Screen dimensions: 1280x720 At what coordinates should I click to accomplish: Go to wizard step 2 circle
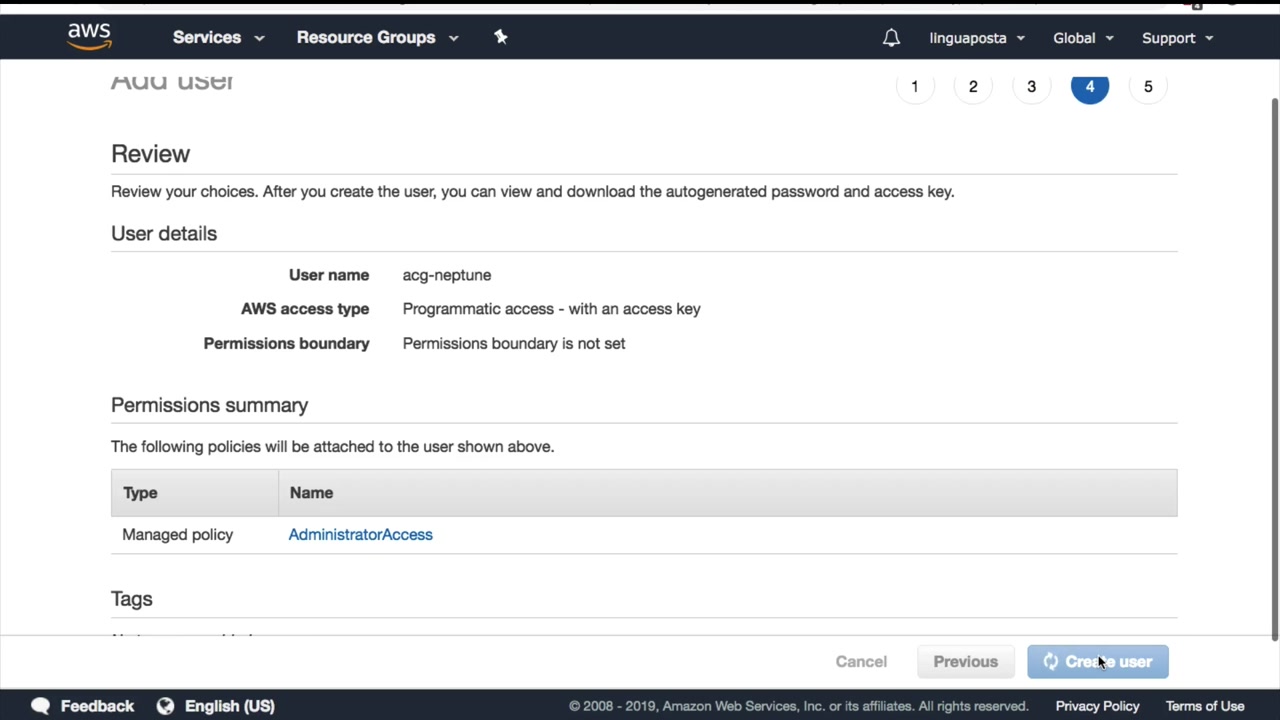click(973, 87)
